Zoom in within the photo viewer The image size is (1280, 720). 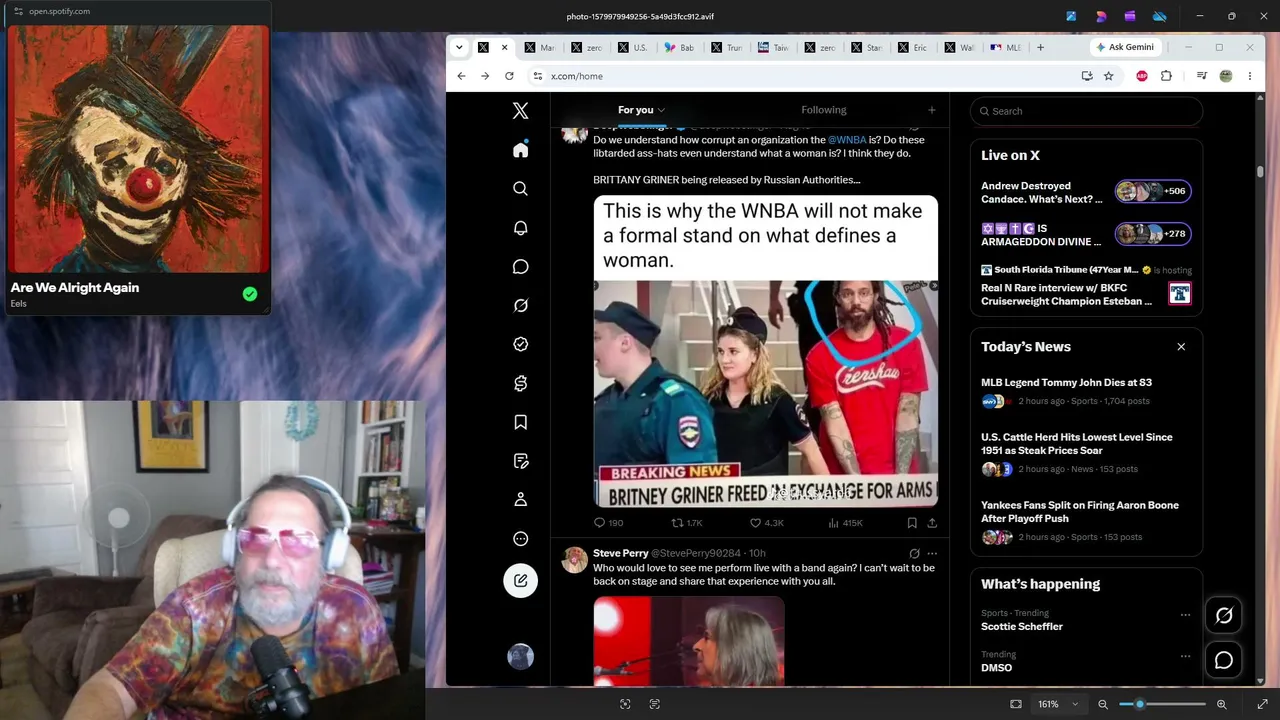pyautogui.click(x=1221, y=704)
